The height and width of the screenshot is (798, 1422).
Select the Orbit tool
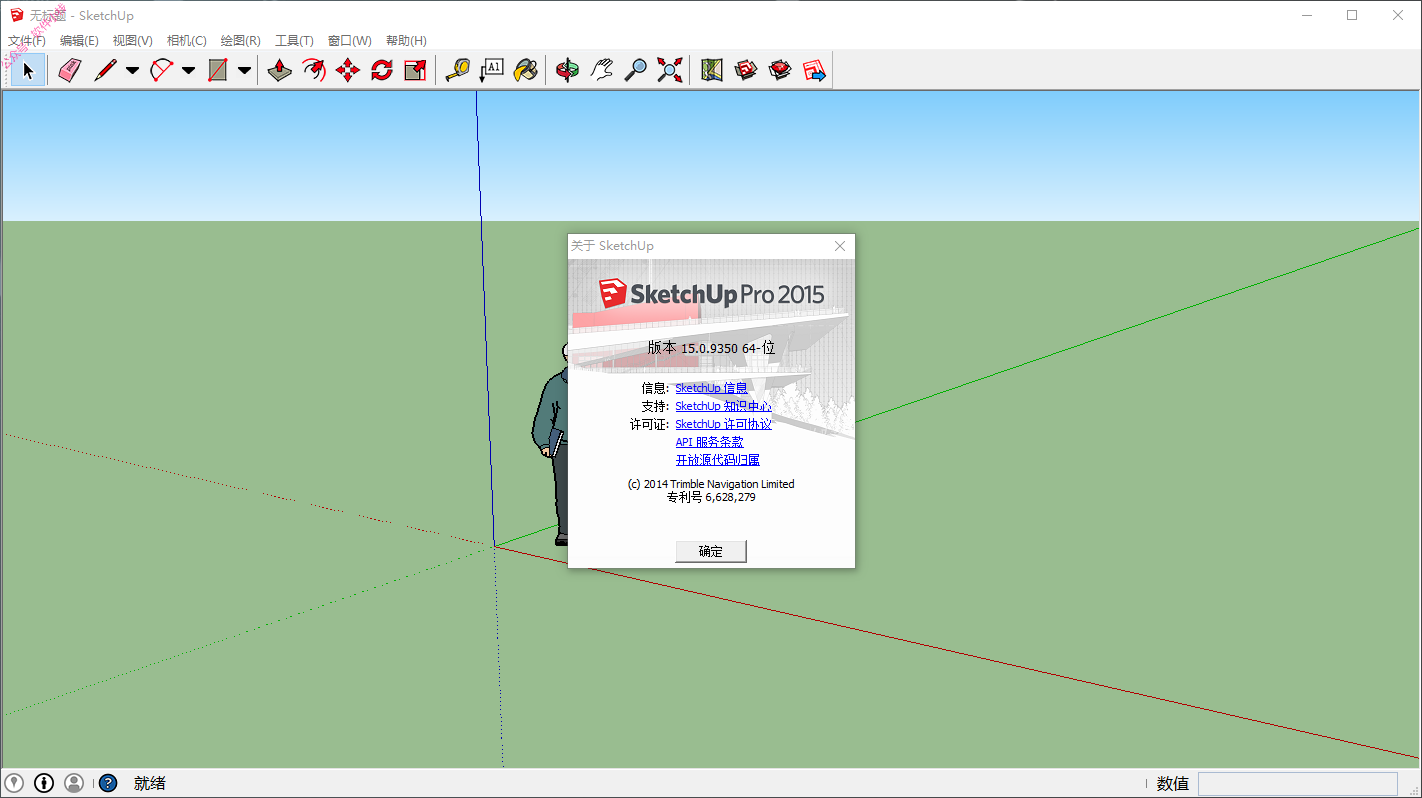click(568, 70)
